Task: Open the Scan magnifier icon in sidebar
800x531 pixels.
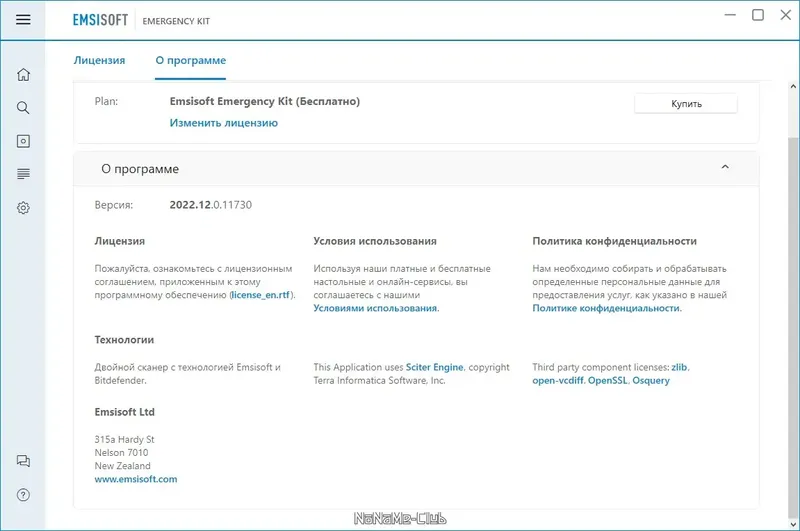Action: 23,108
